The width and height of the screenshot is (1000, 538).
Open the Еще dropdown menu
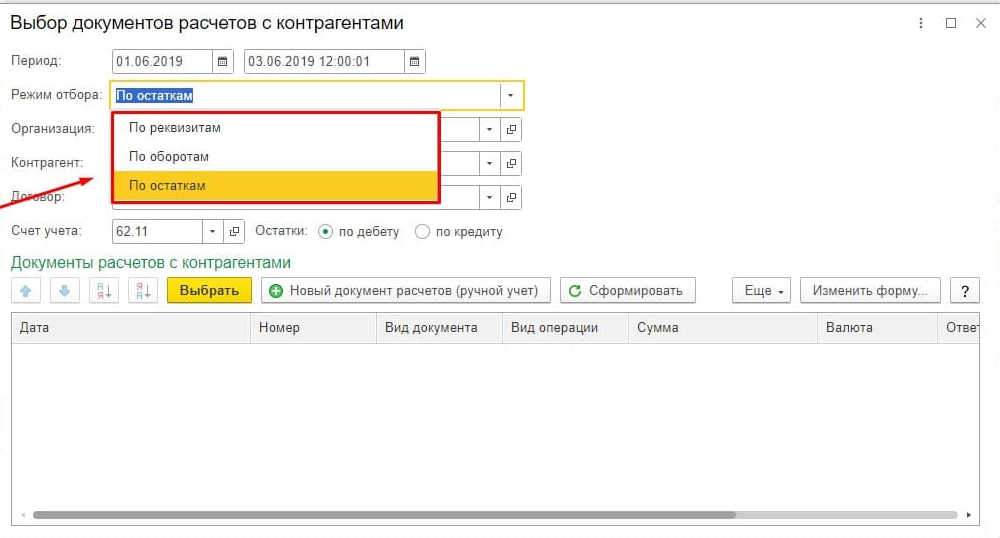coord(761,291)
